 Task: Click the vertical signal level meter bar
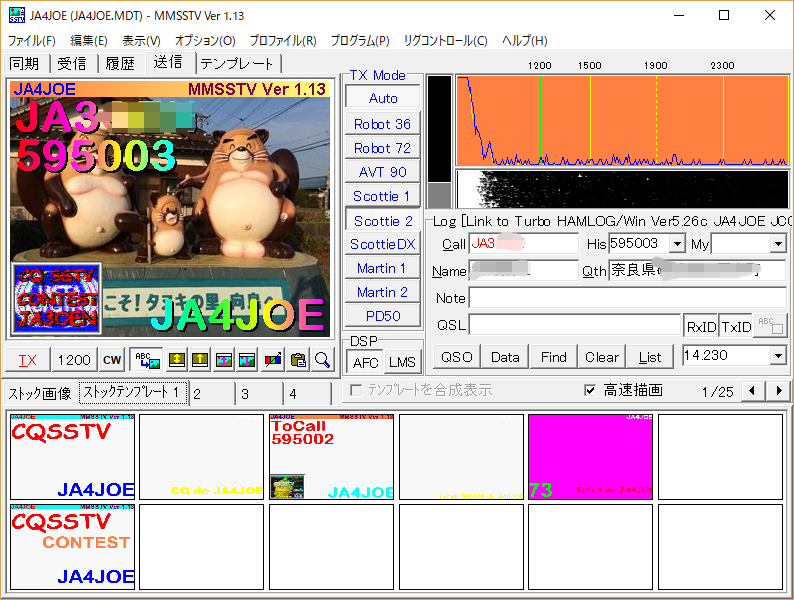(x=439, y=141)
